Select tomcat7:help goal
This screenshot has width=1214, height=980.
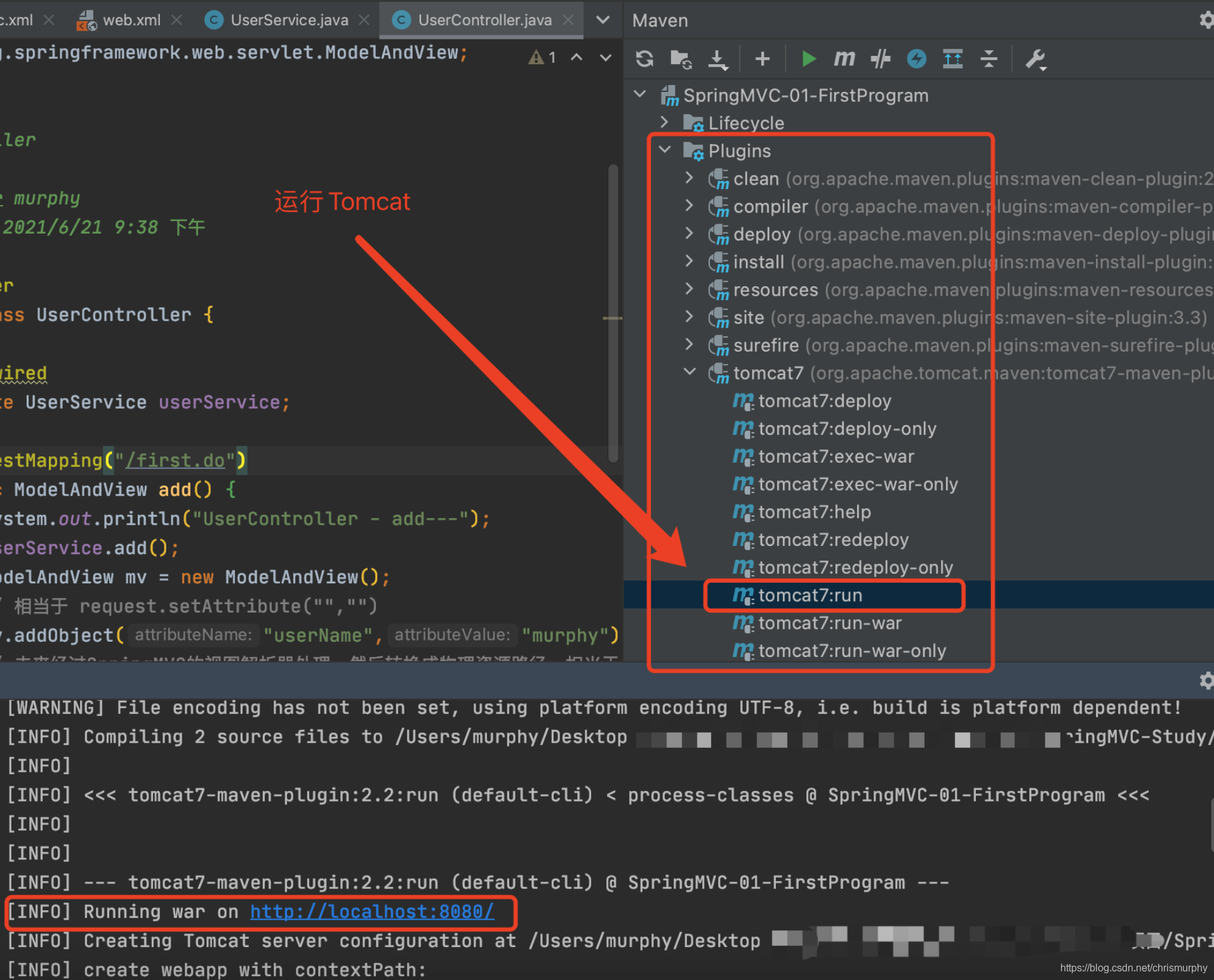pyautogui.click(x=814, y=512)
